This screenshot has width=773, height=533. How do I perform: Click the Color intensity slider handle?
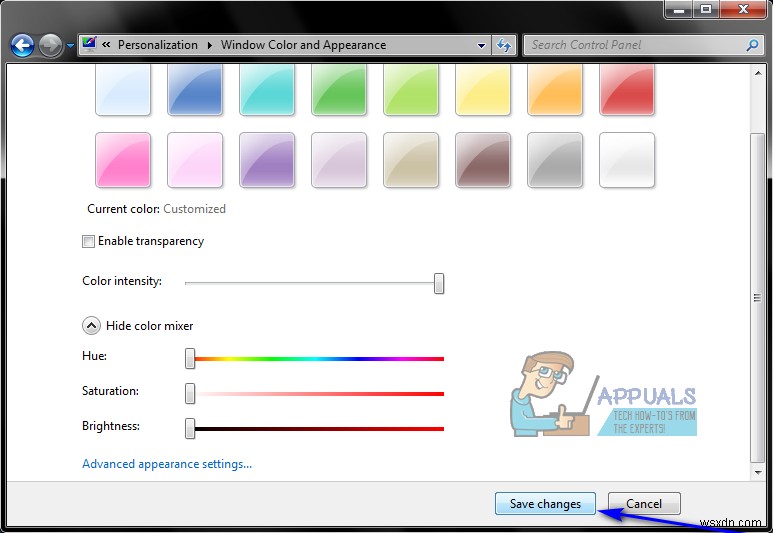click(x=439, y=284)
